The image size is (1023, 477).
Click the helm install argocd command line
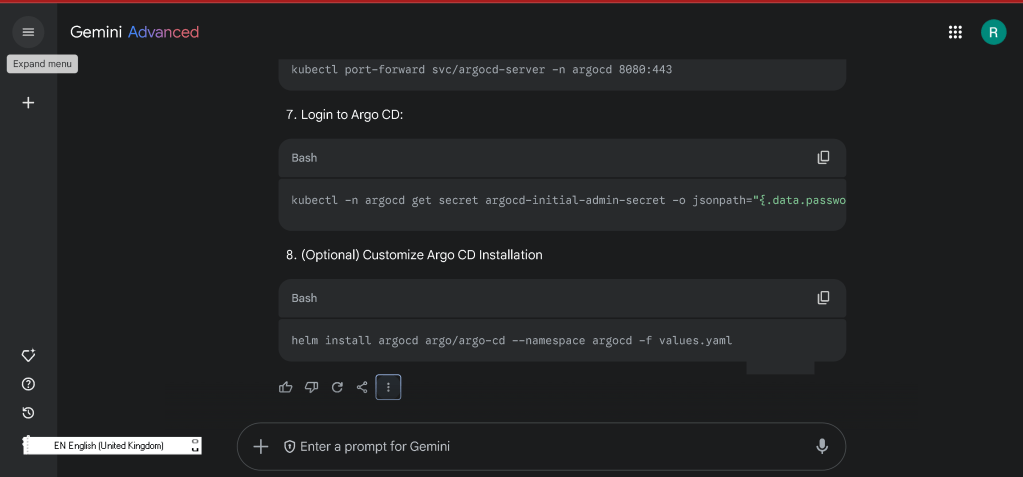(x=512, y=340)
